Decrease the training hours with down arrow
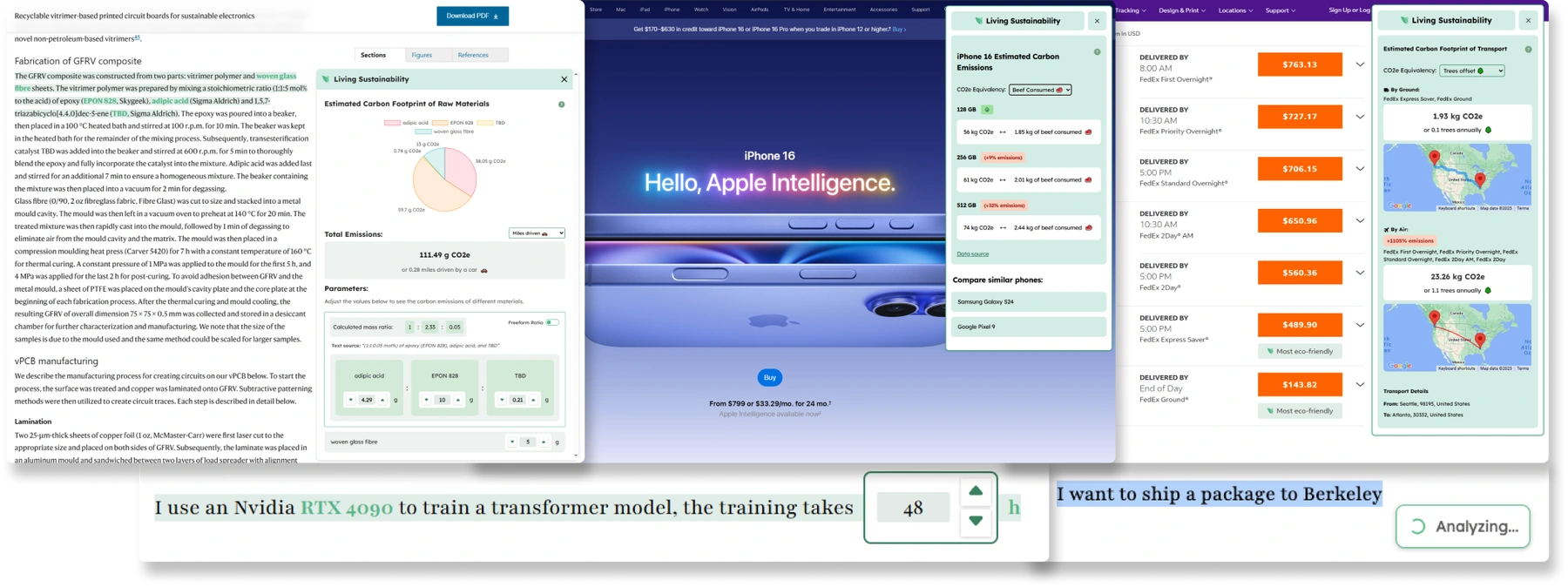 click(x=976, y=521)
